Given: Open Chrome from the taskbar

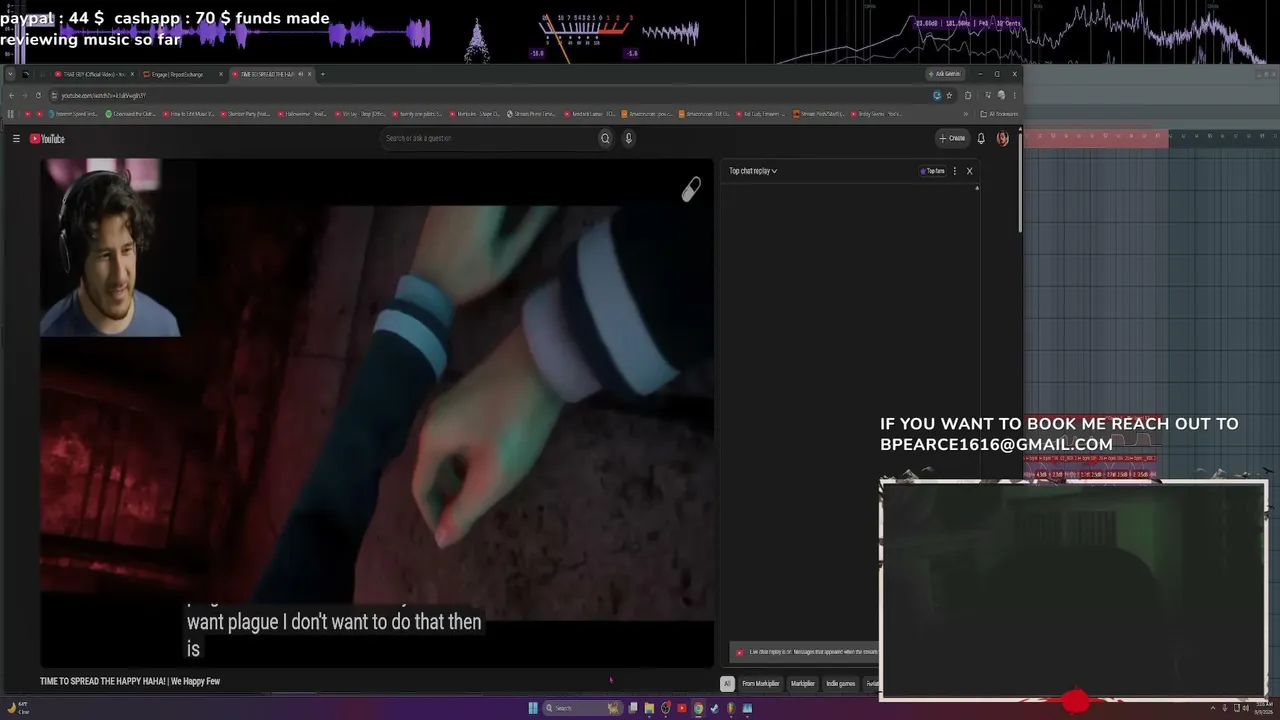Looking at the screenshot, I should 698,708.
